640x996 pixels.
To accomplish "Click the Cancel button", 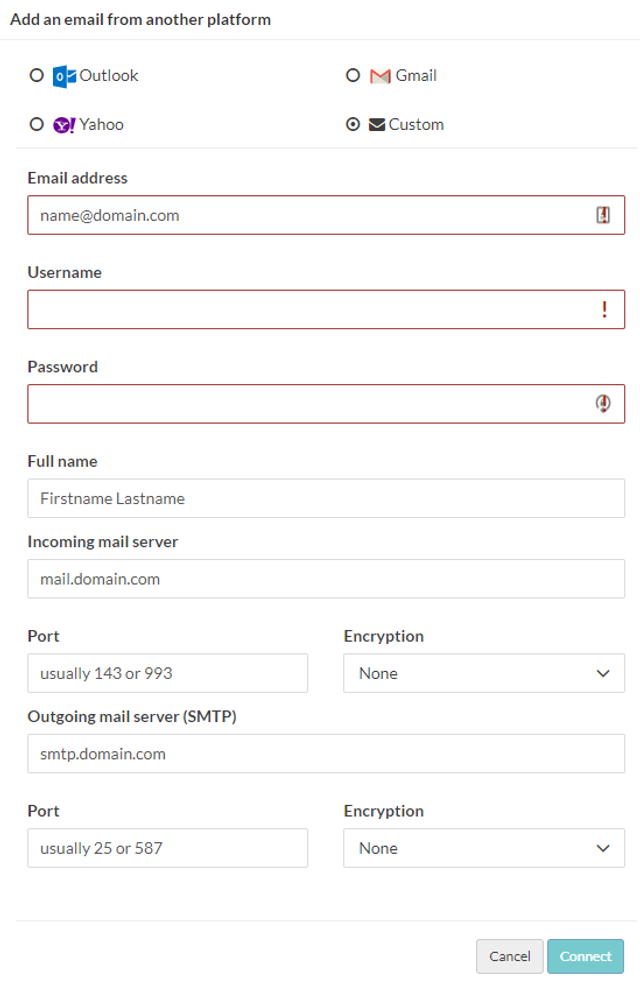I will tap(510, 956).
